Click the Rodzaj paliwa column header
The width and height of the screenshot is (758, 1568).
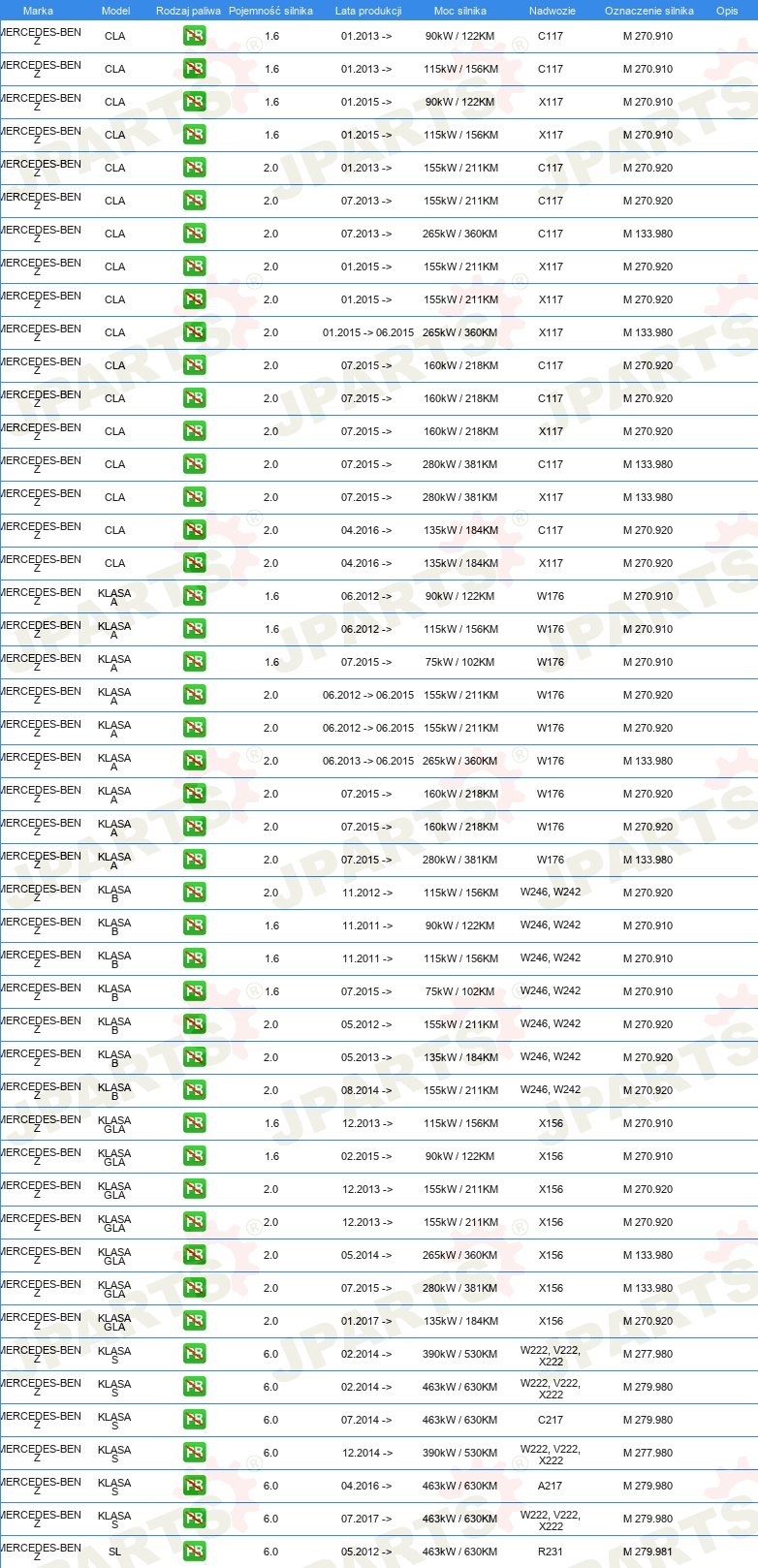point(188,11)
